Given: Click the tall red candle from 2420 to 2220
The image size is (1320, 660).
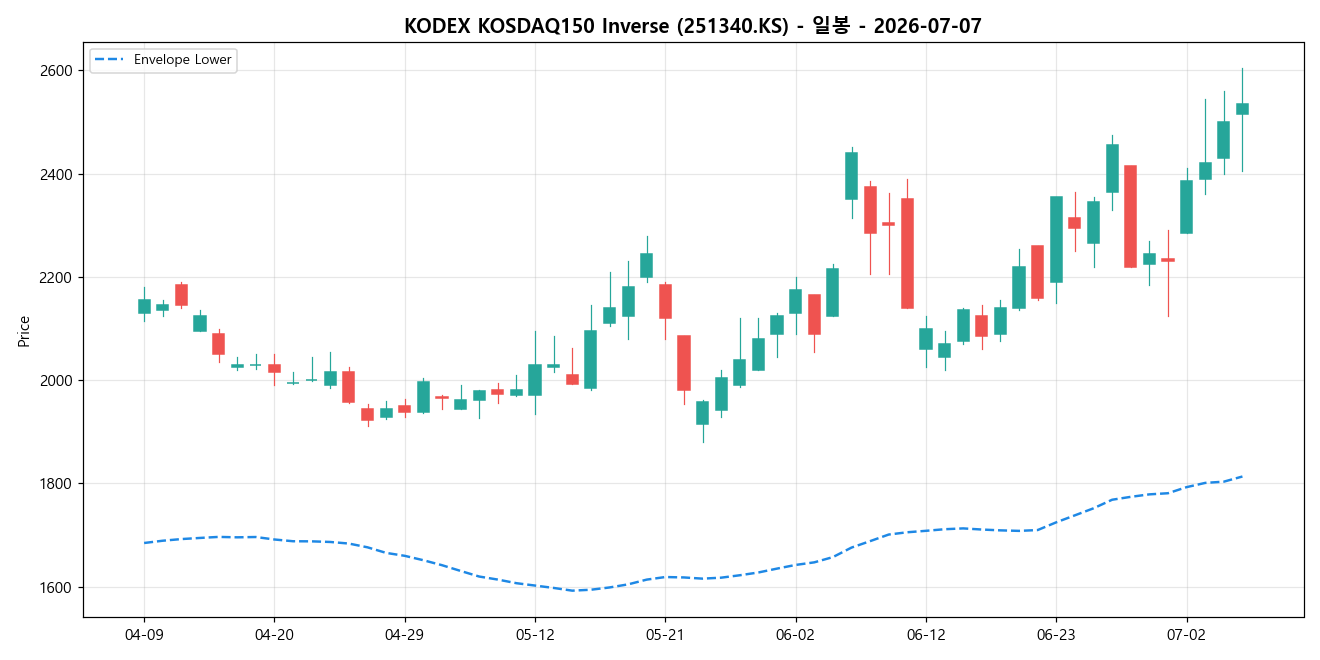Looking at the screenshot, I should 1130,216.
